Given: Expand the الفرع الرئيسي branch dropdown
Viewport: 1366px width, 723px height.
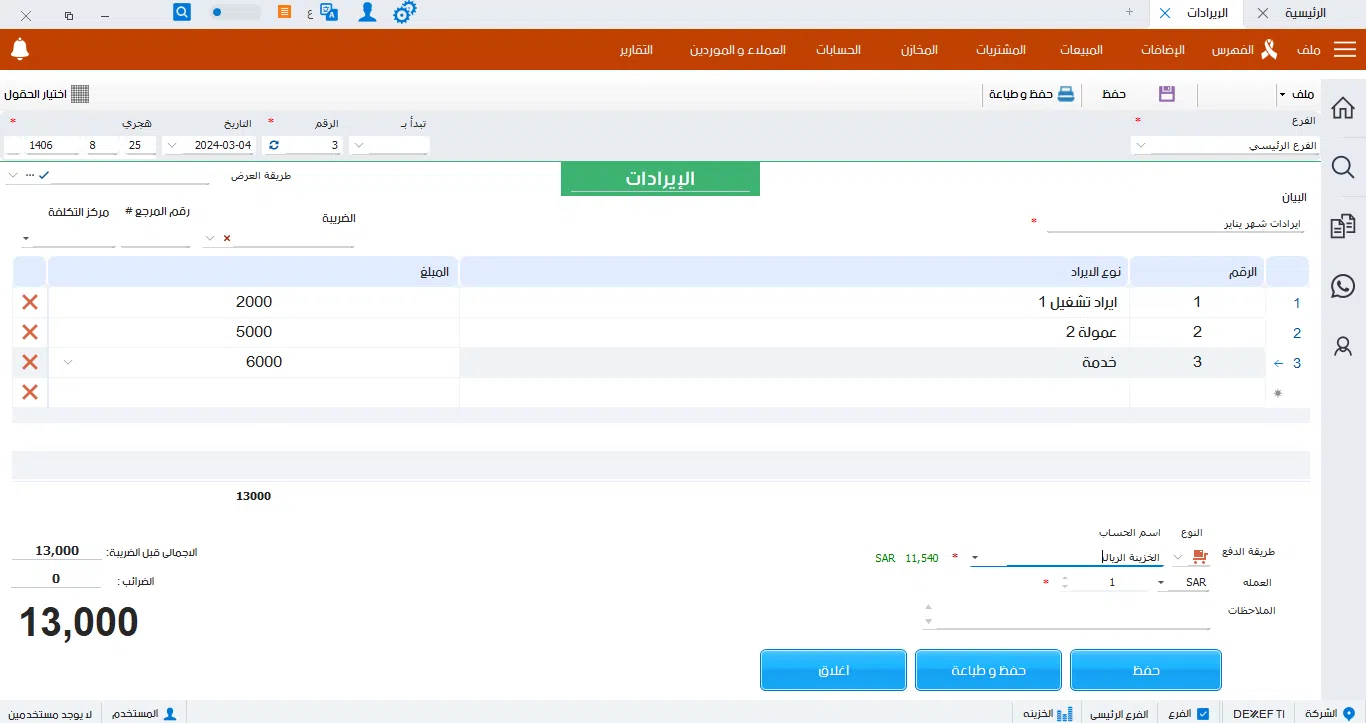Looking at the screenshot, I should point(1141,146).
